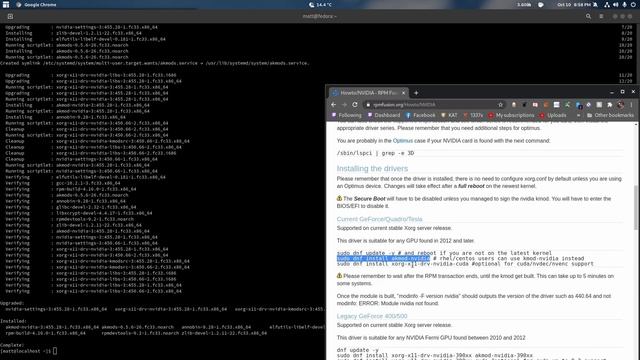The width and height of the screenshot is (640, 360).
Task: Open the Following bookmark
Action: pyautogui.click(x=346, y=115)
